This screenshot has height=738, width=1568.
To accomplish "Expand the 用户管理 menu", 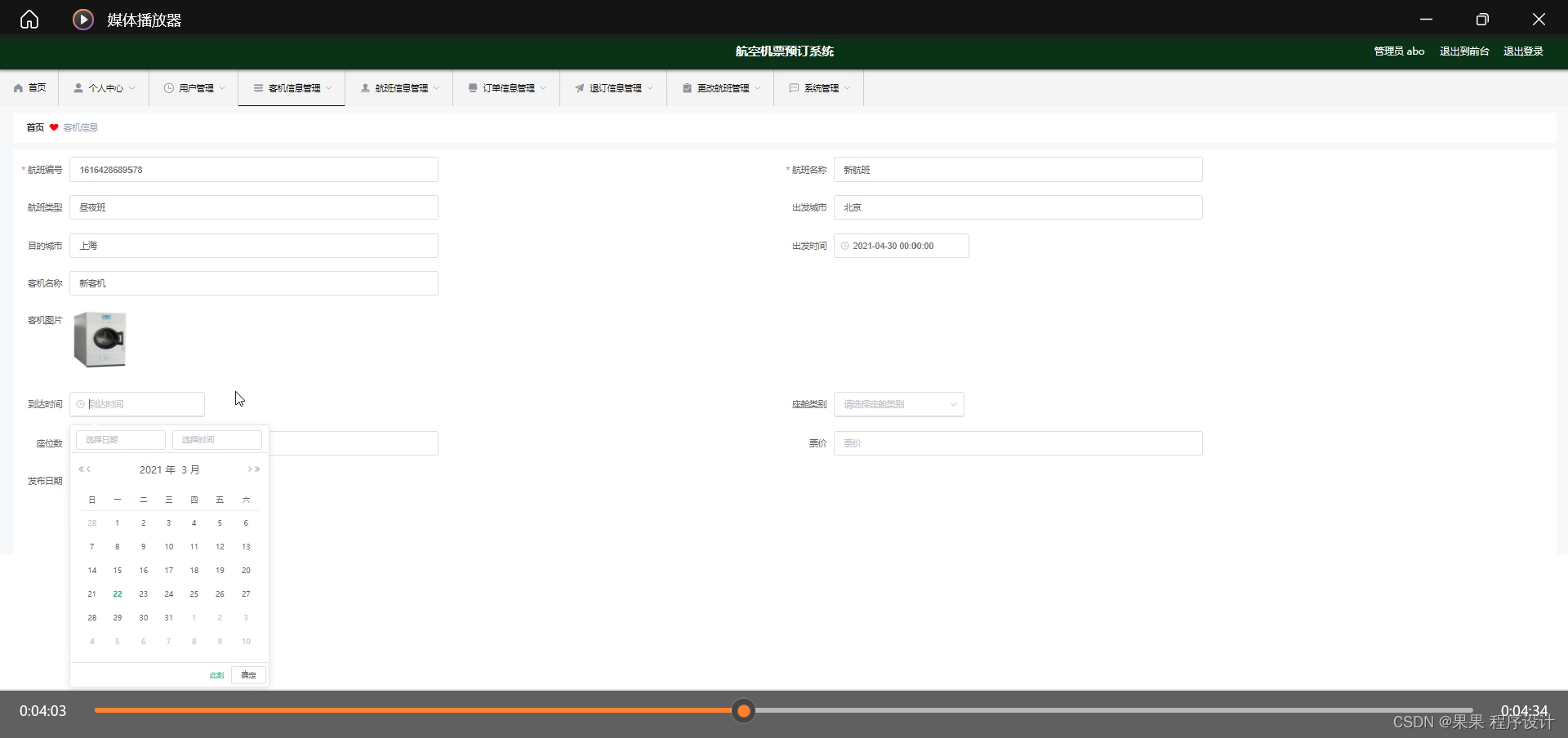I will (194, 88).
